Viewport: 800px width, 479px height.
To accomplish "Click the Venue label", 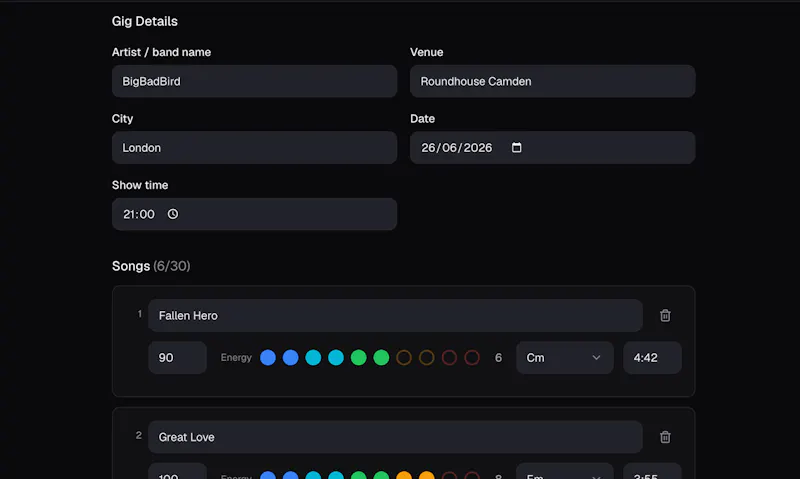I will (427, 52).
